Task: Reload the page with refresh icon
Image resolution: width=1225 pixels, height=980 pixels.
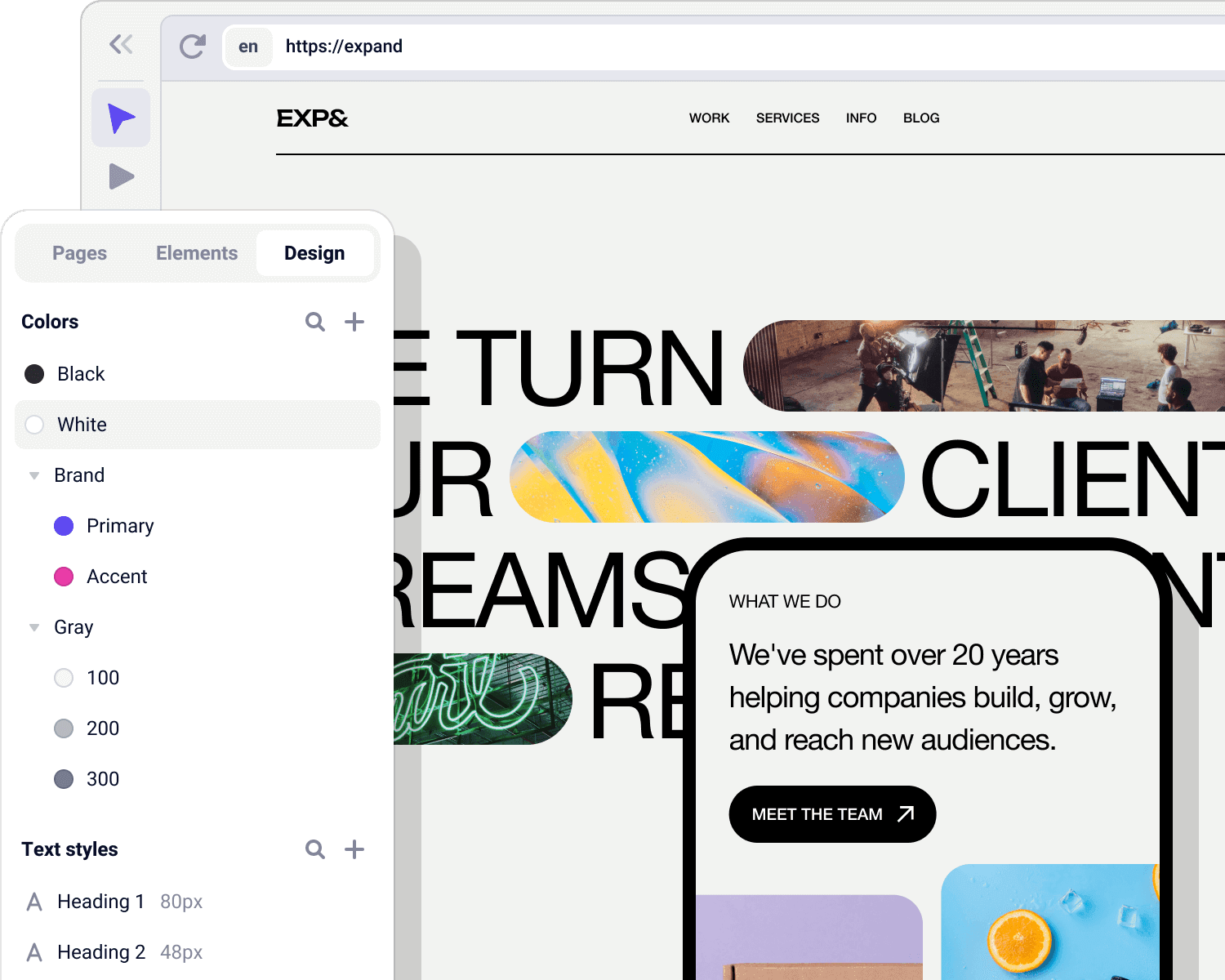Action: 193,47
